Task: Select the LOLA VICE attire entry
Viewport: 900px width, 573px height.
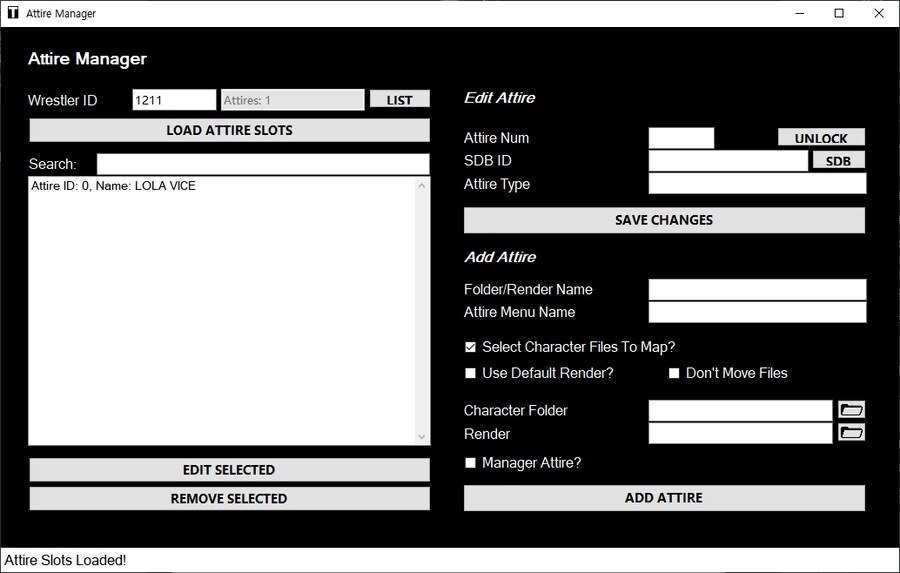Action: [113, 186]
